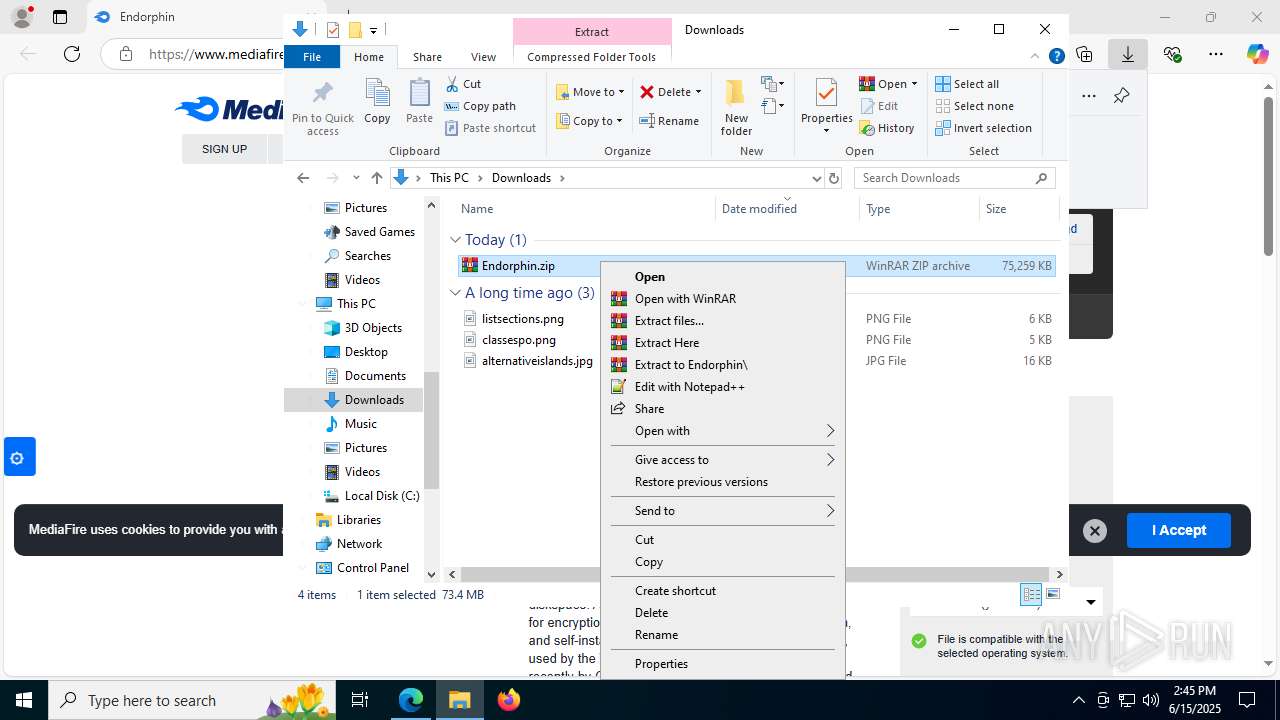Open address bar history dropdown
1280x720 pixels.
[816, 178]
